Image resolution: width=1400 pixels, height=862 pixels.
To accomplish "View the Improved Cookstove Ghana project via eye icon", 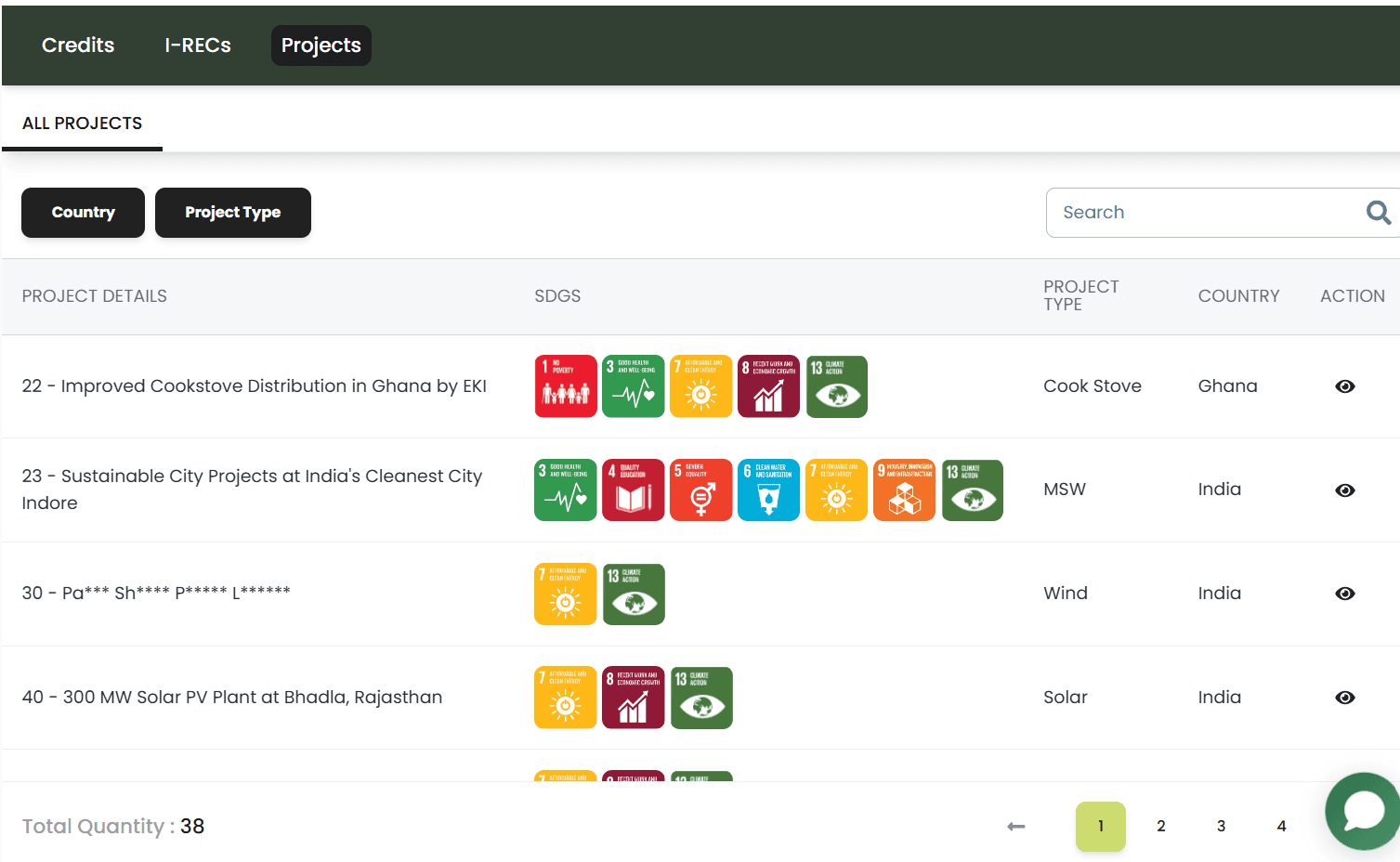I will [1345, 386].
